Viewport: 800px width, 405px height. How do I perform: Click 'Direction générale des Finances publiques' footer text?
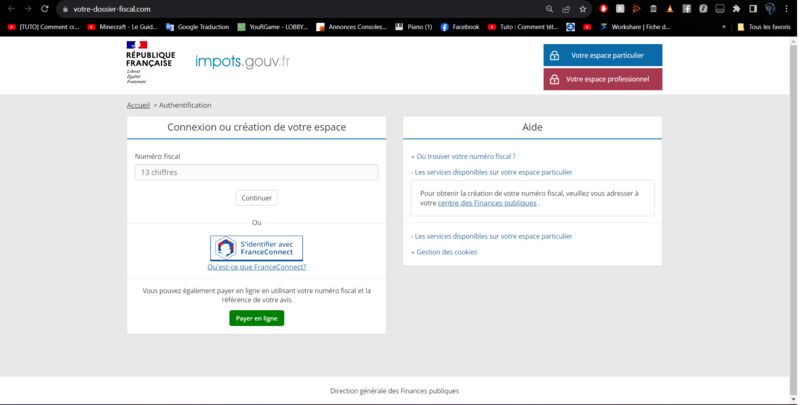pyautogui.click(x=394, y=391)
